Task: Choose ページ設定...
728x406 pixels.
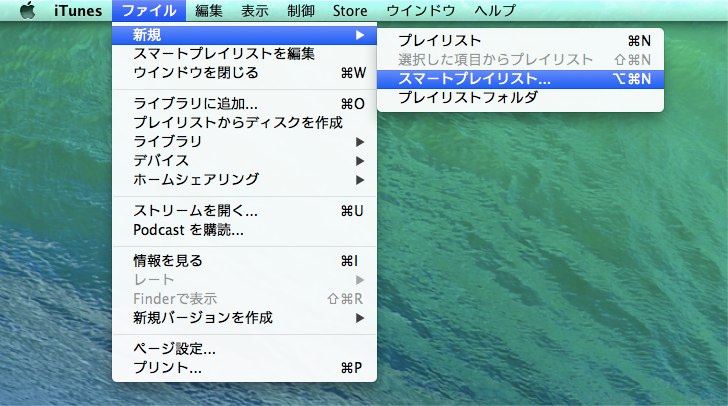Action: click(x=244, y=348)
